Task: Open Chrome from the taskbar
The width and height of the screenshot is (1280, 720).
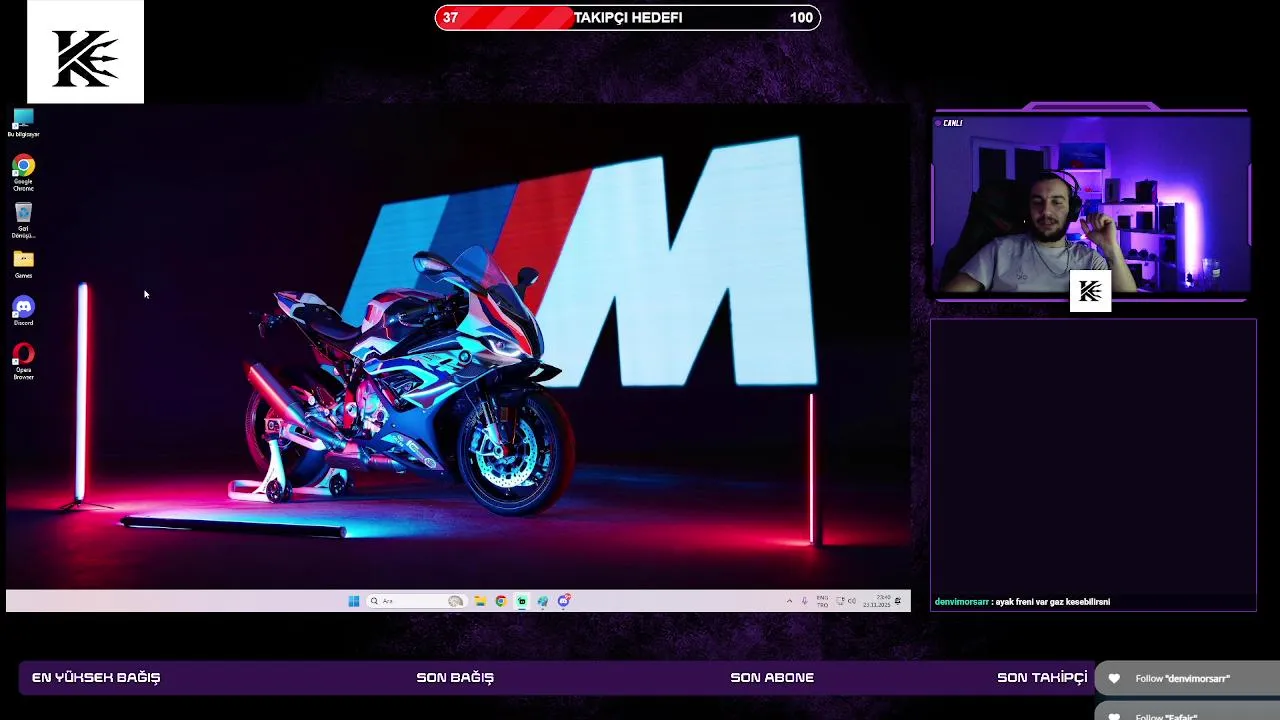Action: (501, 601)
